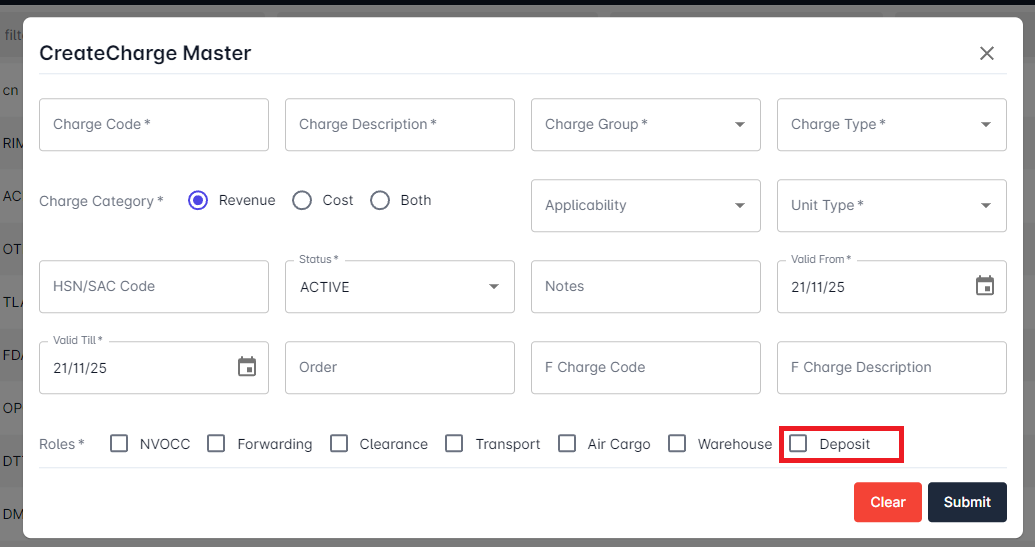Enable the Warehouse role checkbox
Viewport: 1035px width, 547px height.
coord(677,443)
